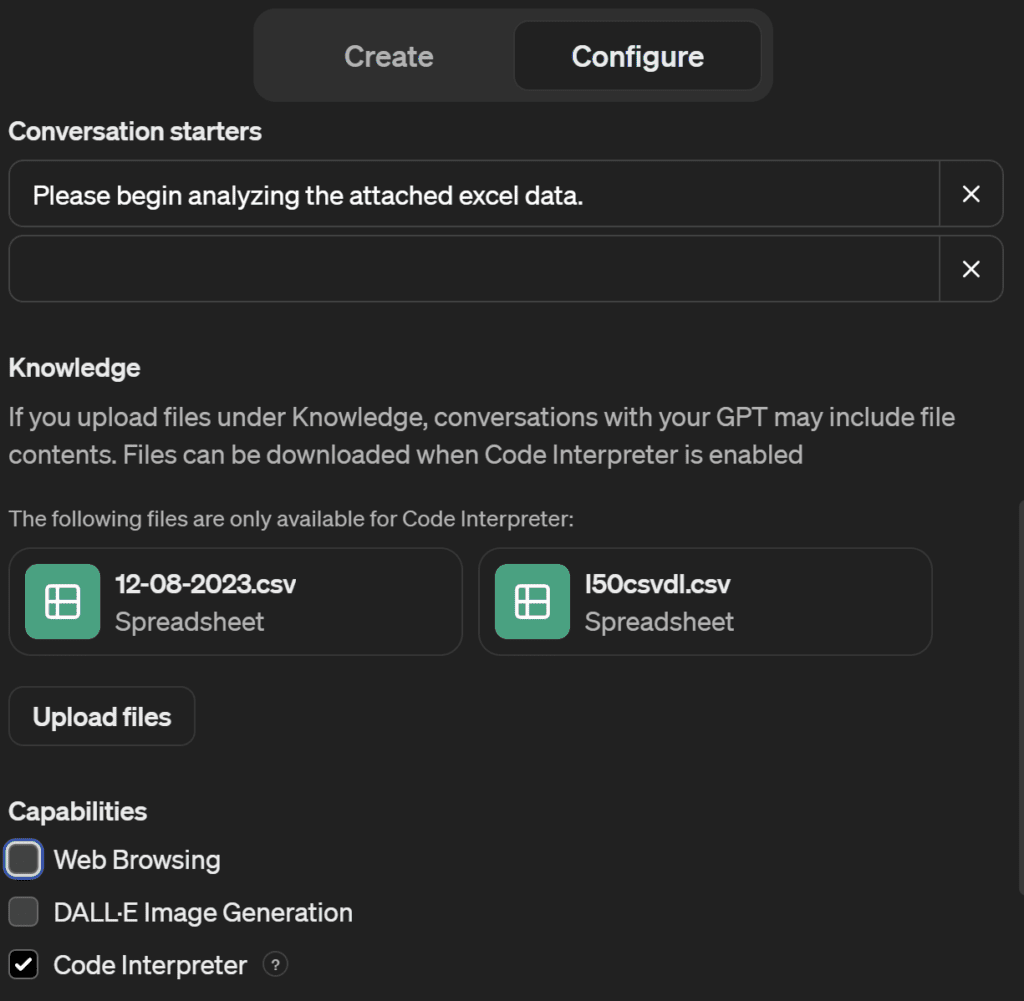Switch to the Configure tab
This screenshot has height=1001, width=1024.
click(x=637, y=56)
